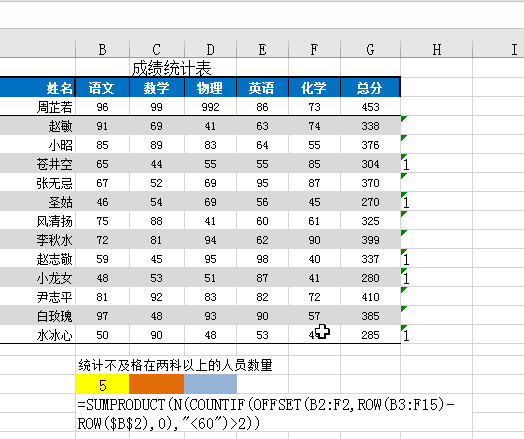Click 白玫瑰's Chinese score 97

(x=102, y=316)
